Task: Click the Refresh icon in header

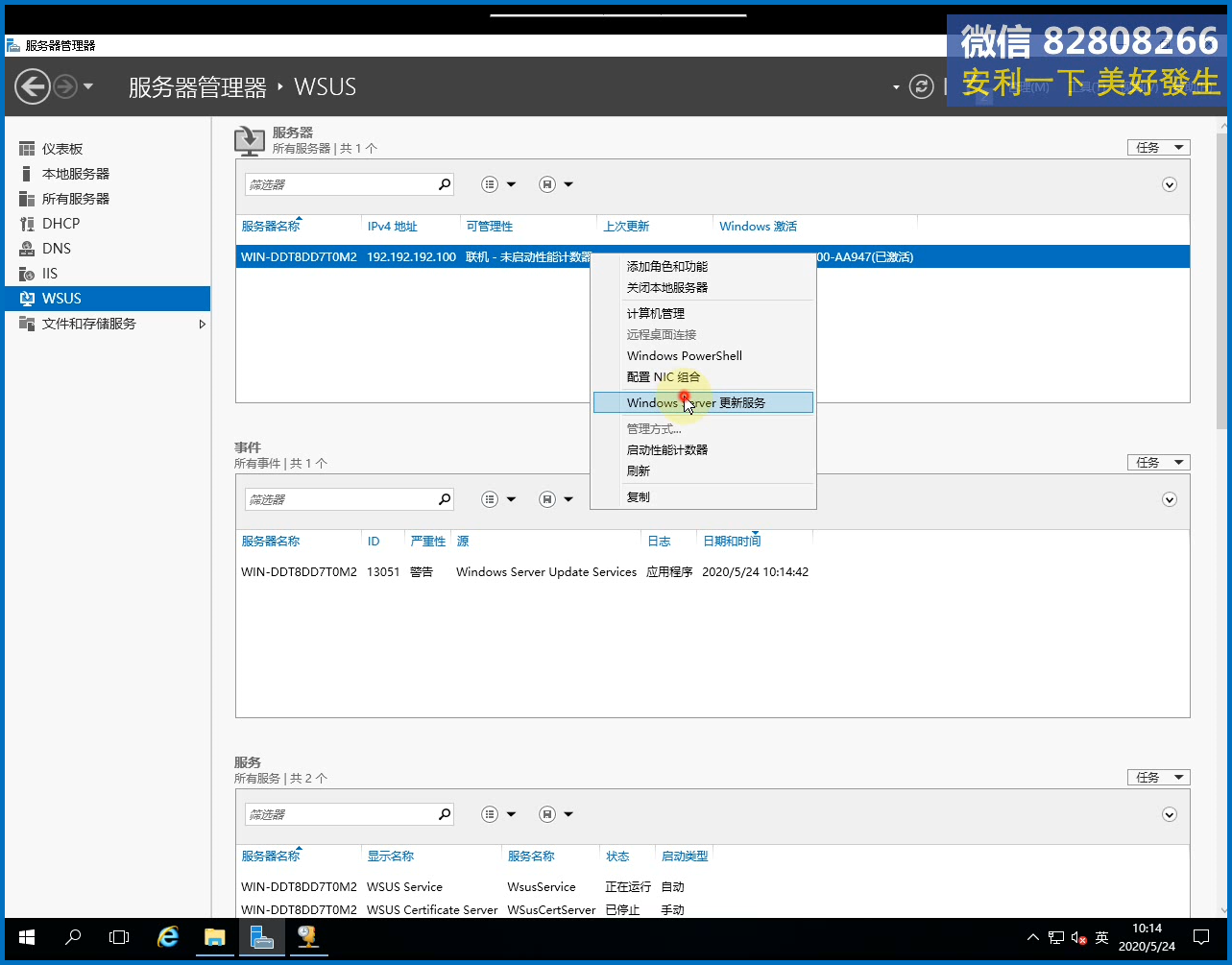Action: pos(922,87)
